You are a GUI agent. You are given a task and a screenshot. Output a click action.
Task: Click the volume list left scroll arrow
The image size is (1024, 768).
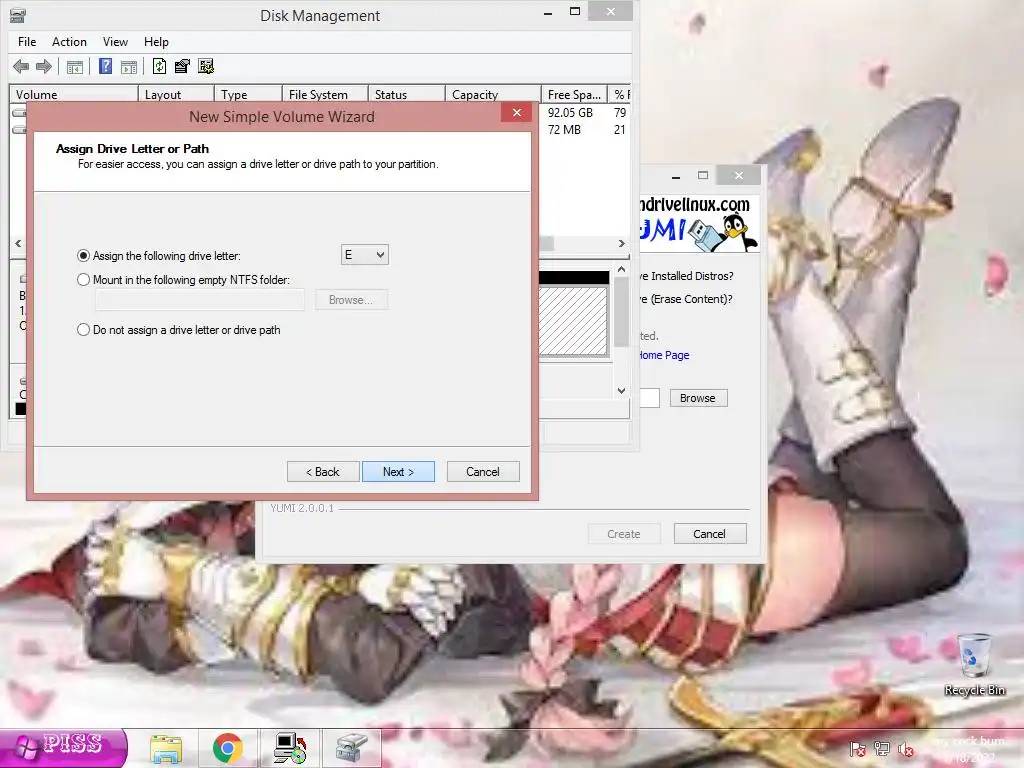click(x=18, y=244)
